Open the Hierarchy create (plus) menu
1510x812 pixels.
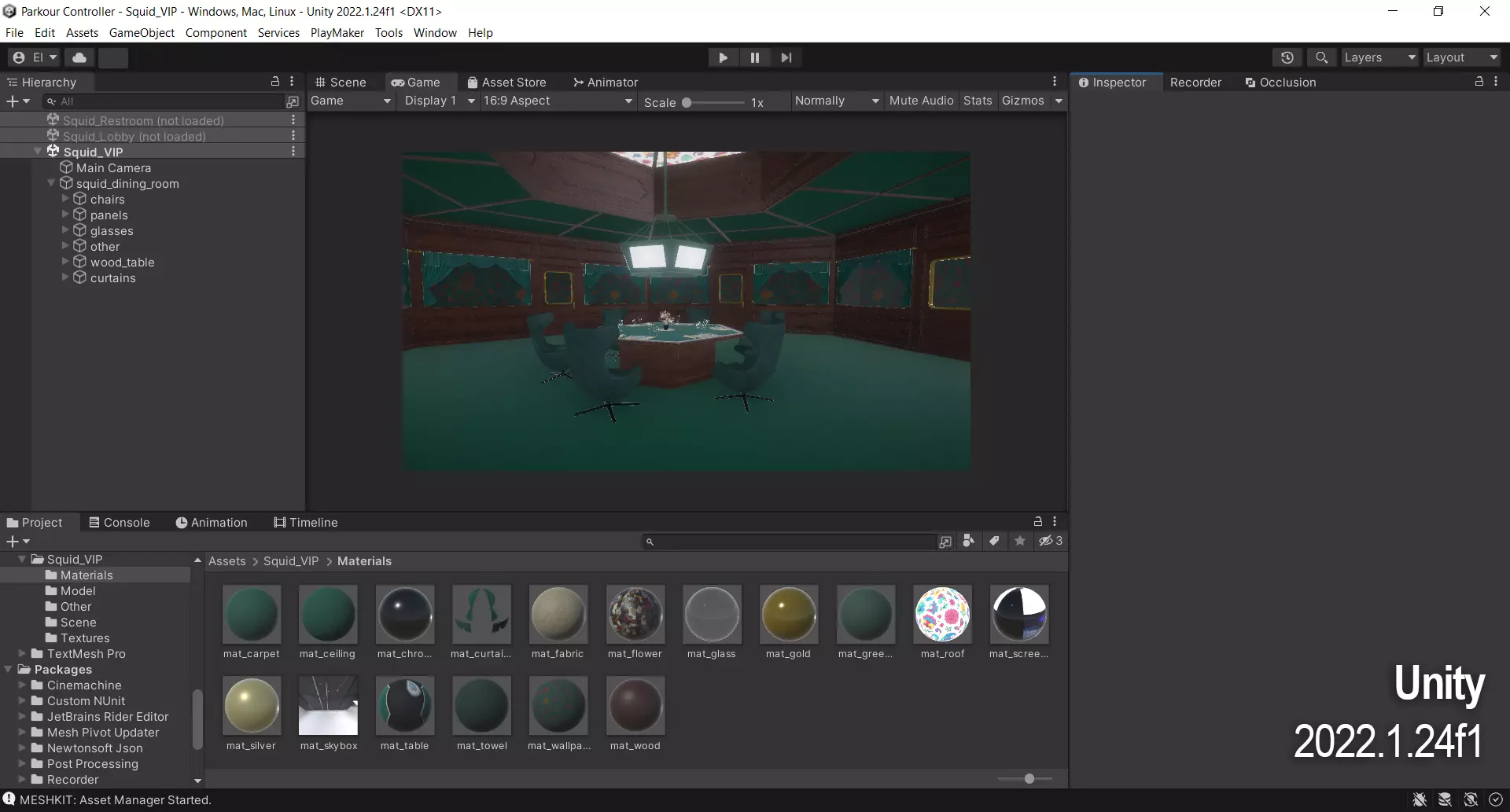(17, 101)
